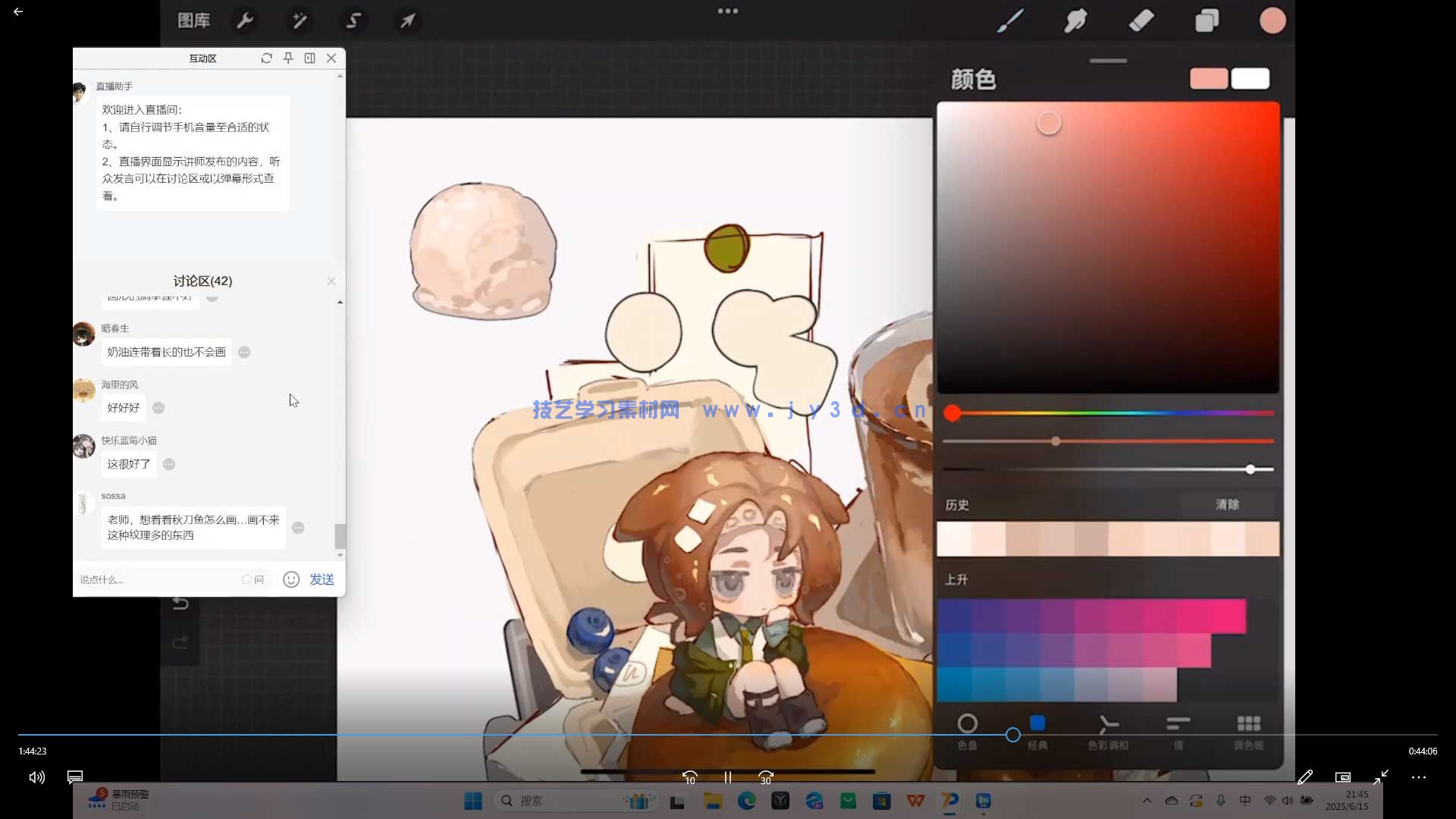The width and height of the screenshot is (1456, 819).
Task: Expand the system tray hidden icons
Action: pos(1147,801)
